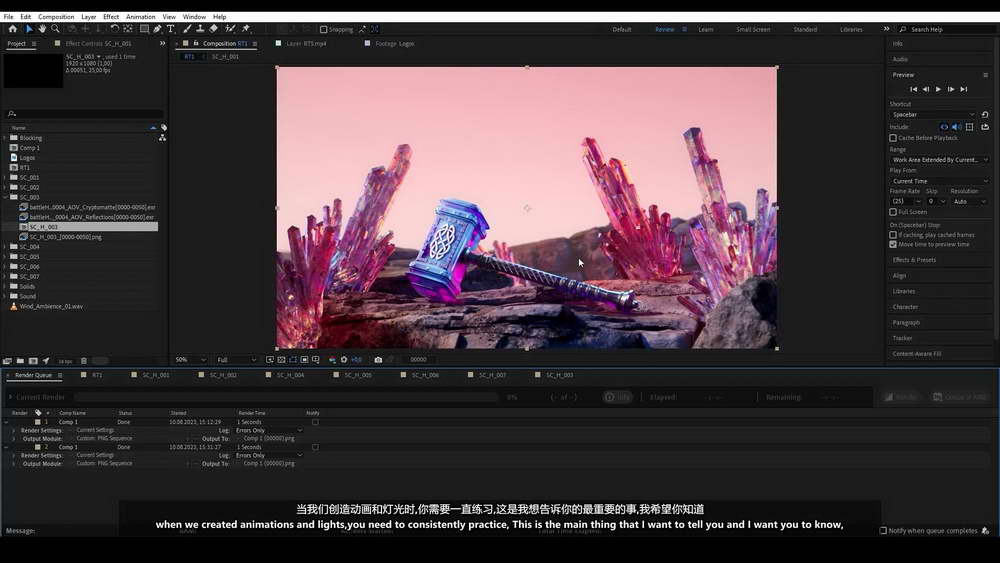Switch to the Small Screen workspace
1000x563 pixels.
pyautogui.click(x=753, y=29)
